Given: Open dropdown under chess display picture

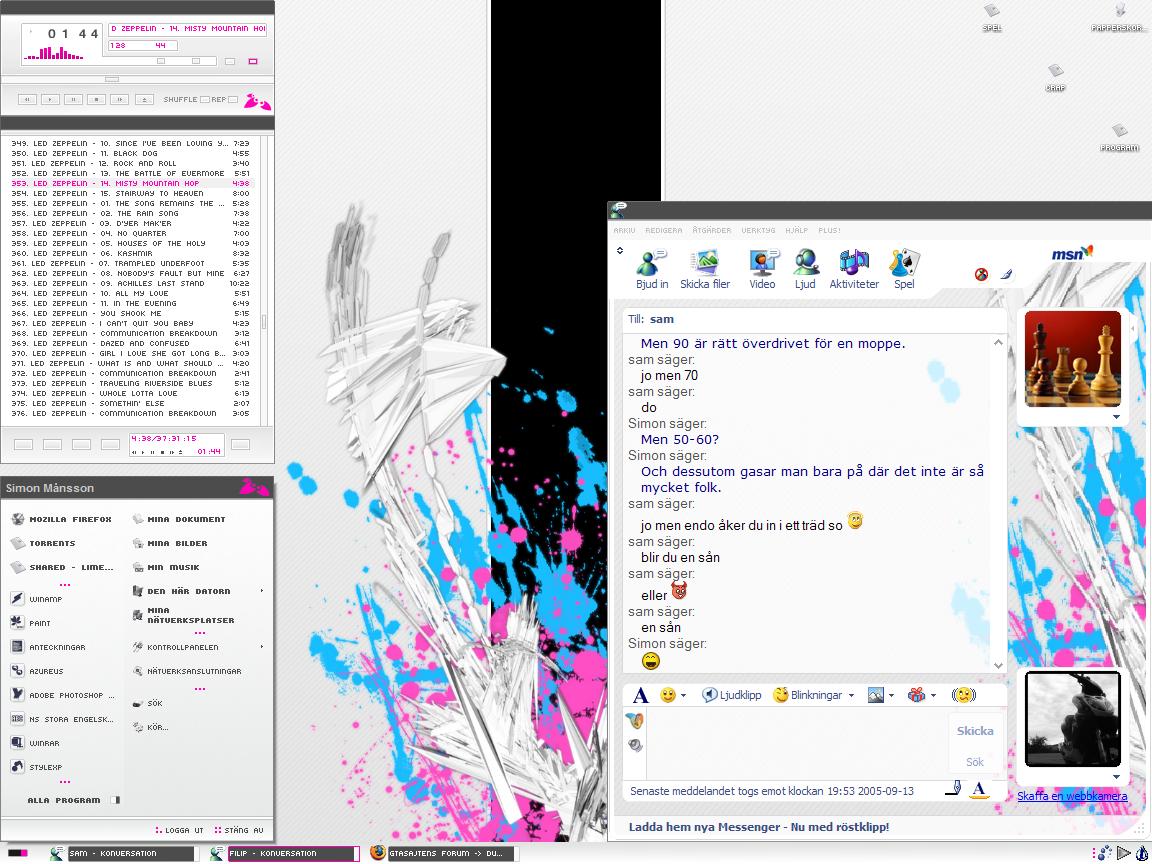Looking at the screenshot, I should [1116, 417].
